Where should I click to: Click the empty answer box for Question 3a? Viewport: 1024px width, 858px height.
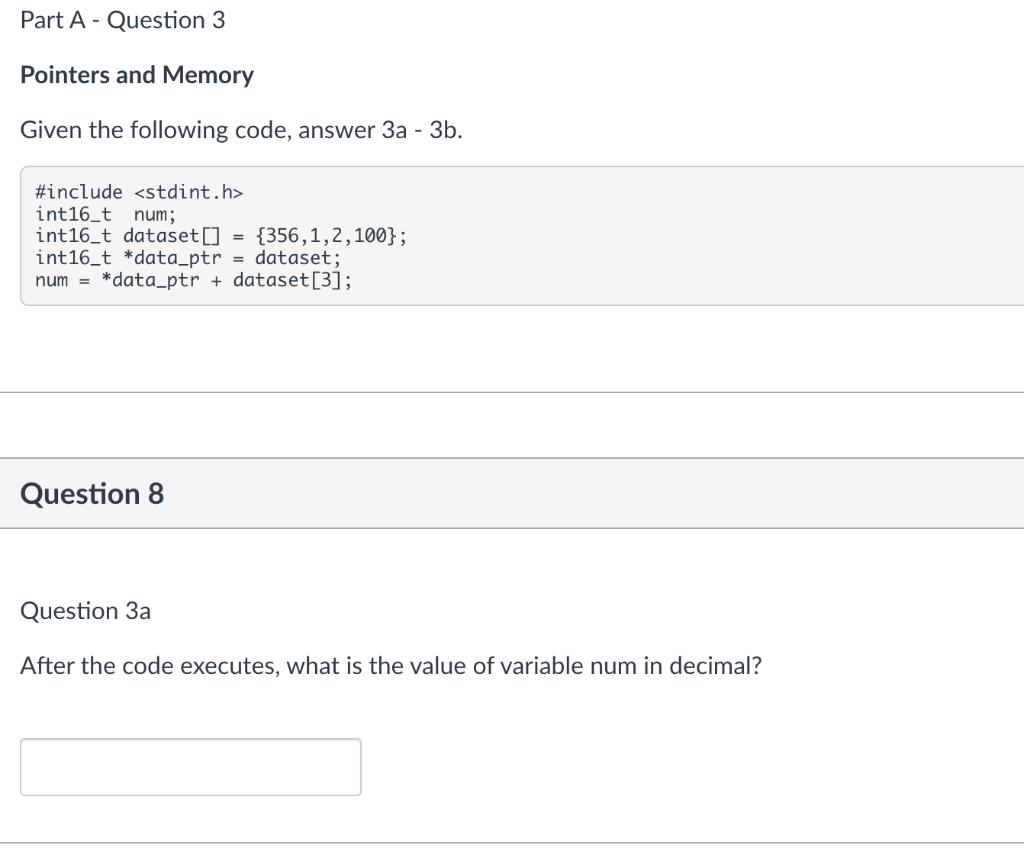pos(191,767)
